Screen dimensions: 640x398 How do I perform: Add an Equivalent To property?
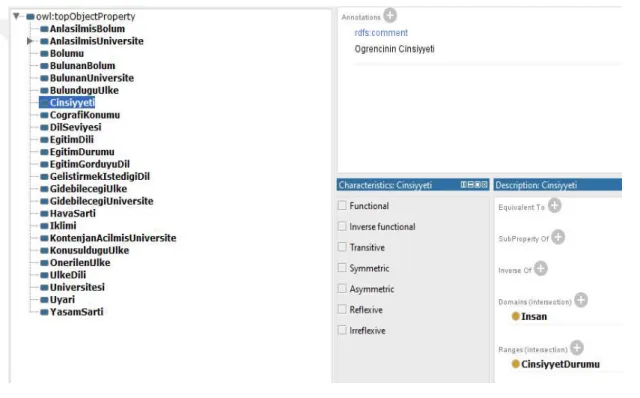(x=554, y=205)
